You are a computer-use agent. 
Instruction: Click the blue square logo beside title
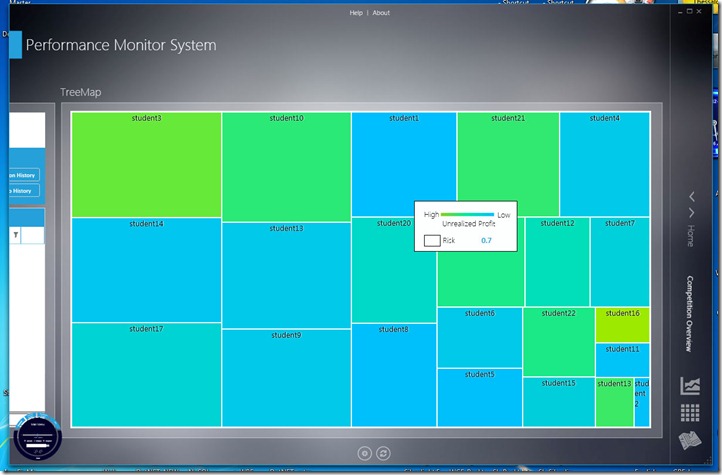[15, 45]
